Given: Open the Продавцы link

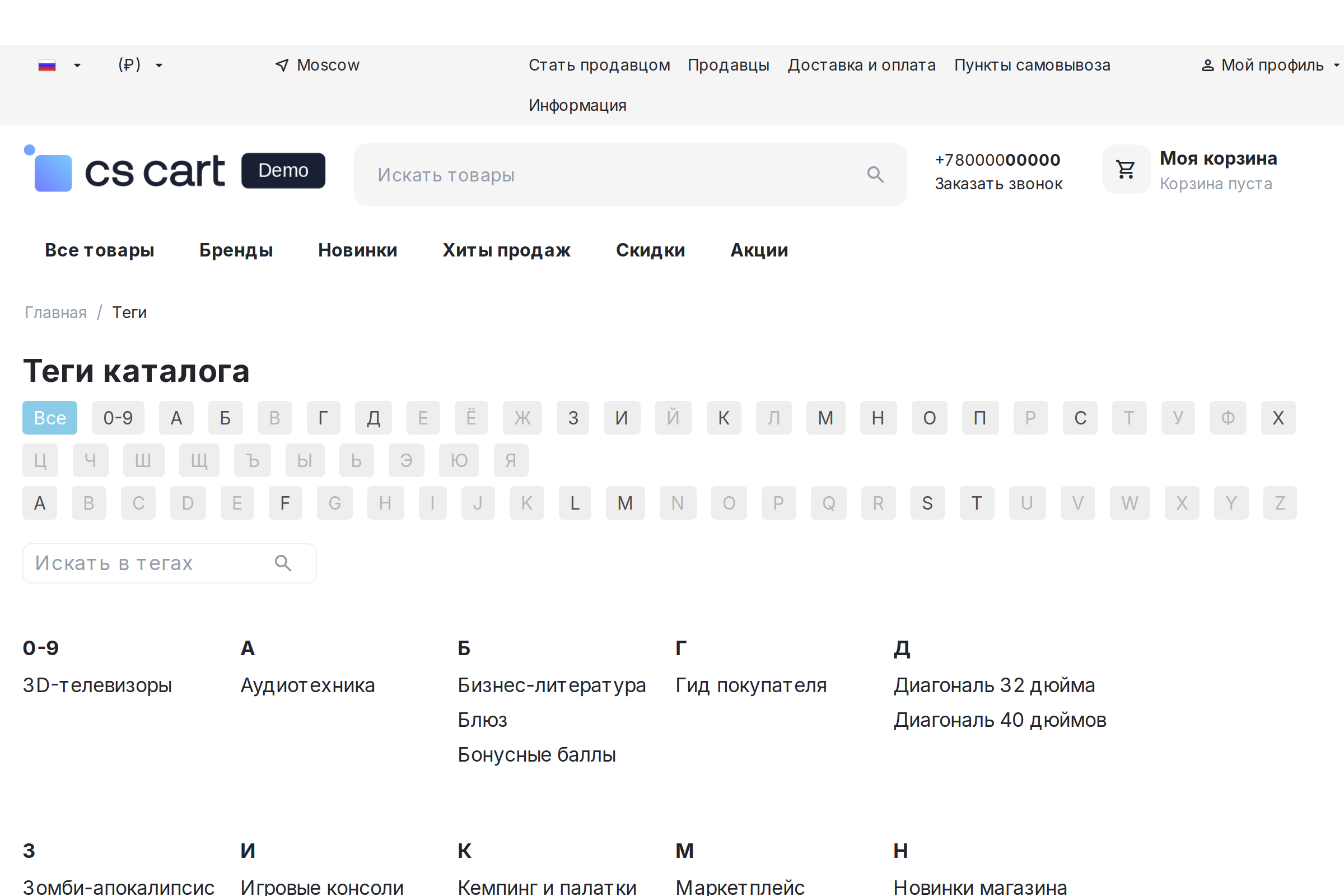Looking at the screenshot, I should (729, 65).
